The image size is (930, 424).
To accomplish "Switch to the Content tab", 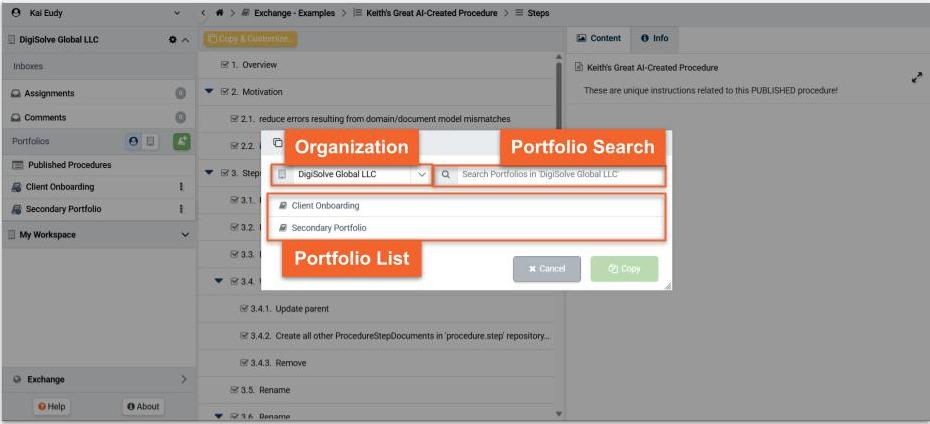I will point(600,39).
